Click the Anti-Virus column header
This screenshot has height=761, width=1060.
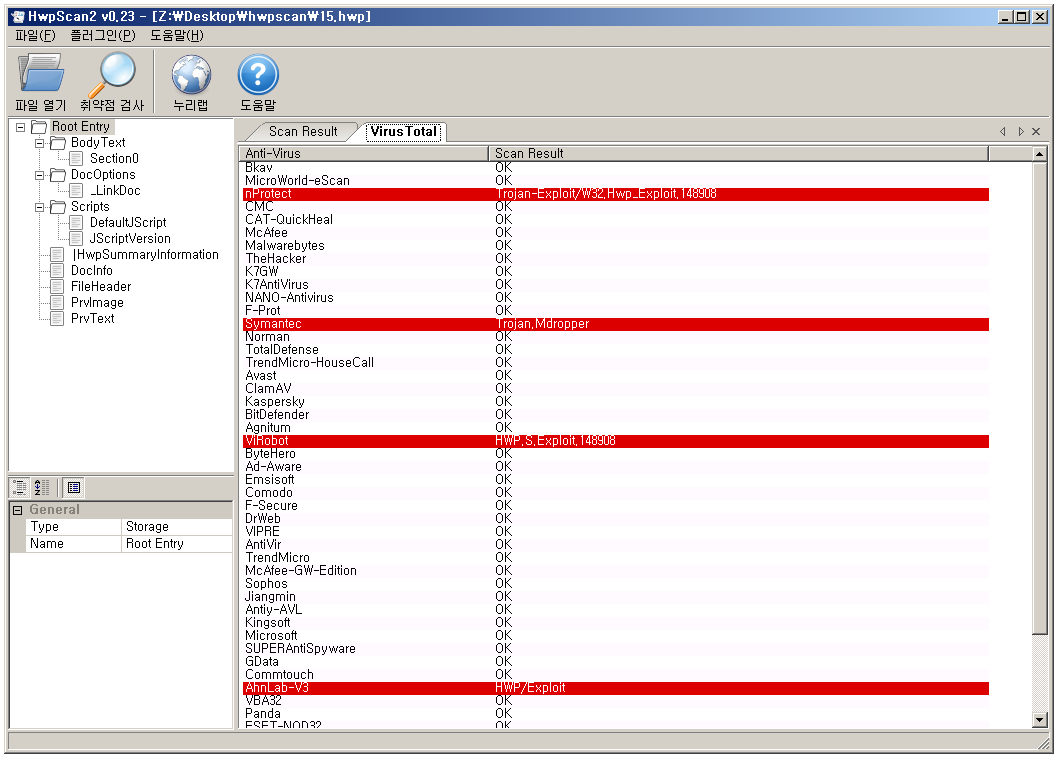(364, 153)
